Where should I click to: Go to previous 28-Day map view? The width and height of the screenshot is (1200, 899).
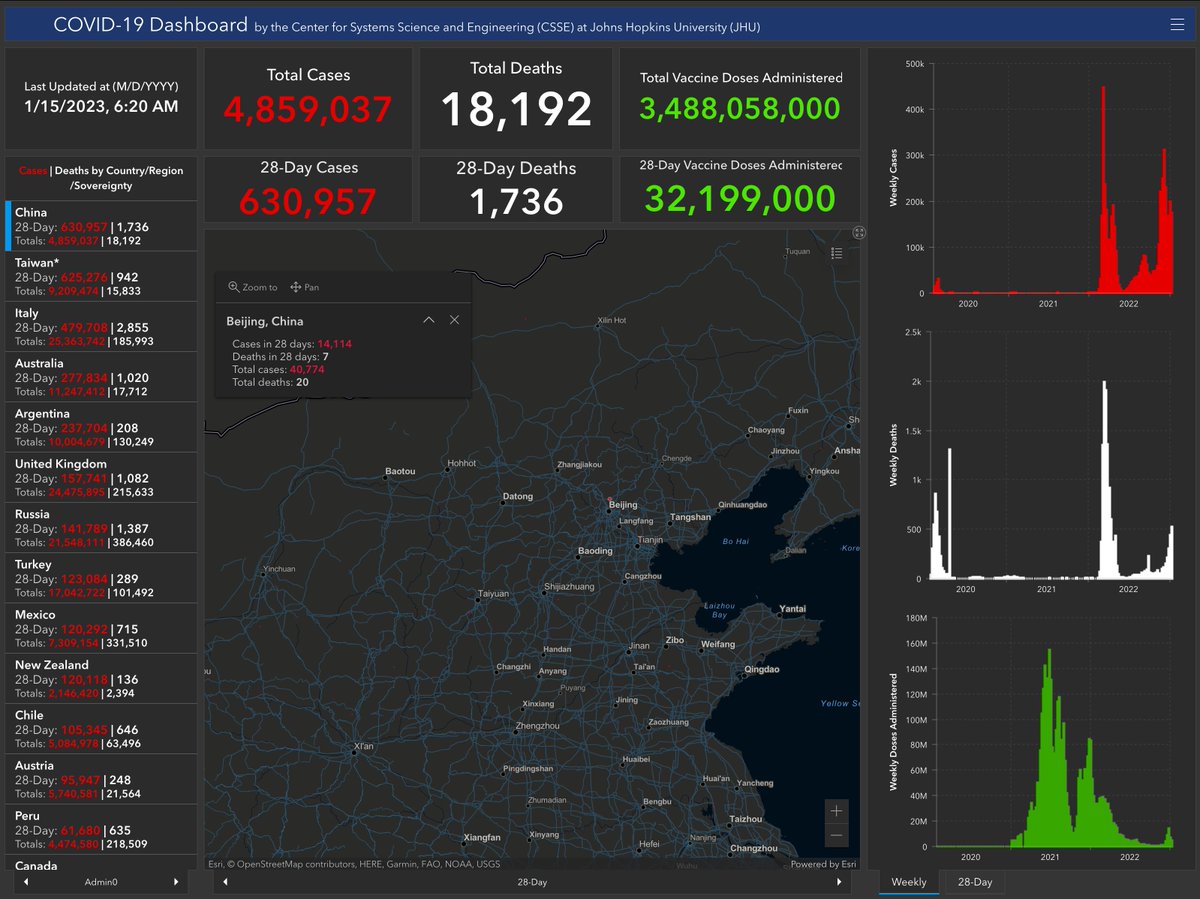[225, 882]
